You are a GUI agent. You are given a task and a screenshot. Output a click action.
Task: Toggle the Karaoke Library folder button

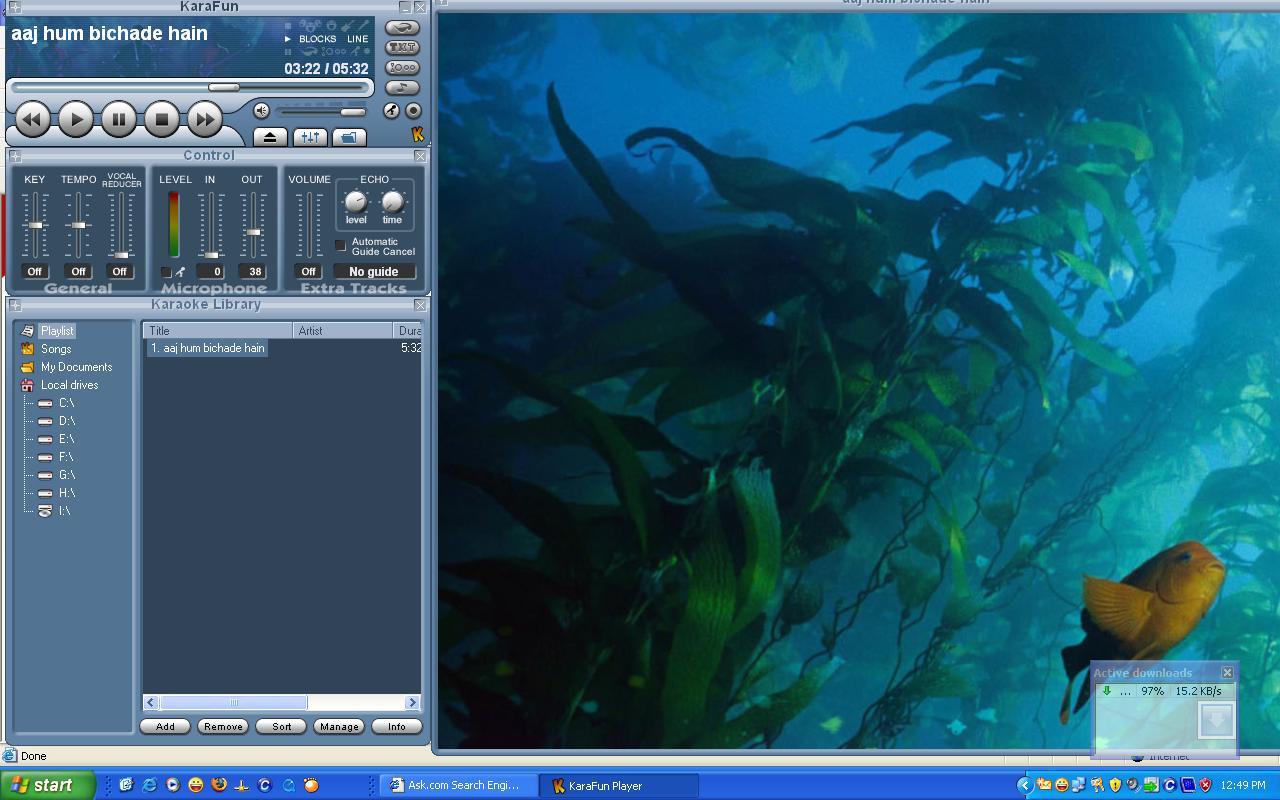349,137
